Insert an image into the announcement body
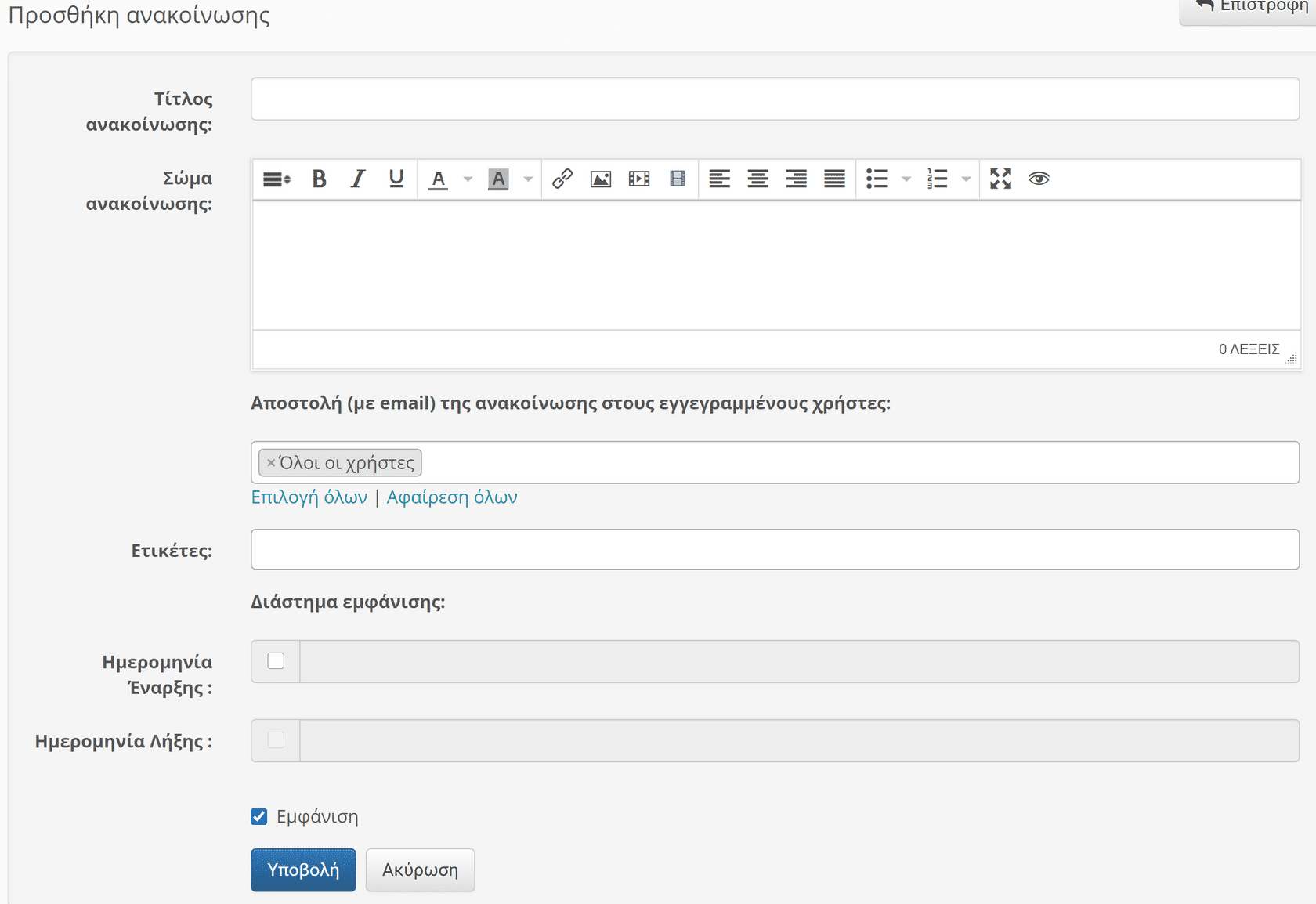The height and width of the screenshot is (904, 1316). coord(601,179)
